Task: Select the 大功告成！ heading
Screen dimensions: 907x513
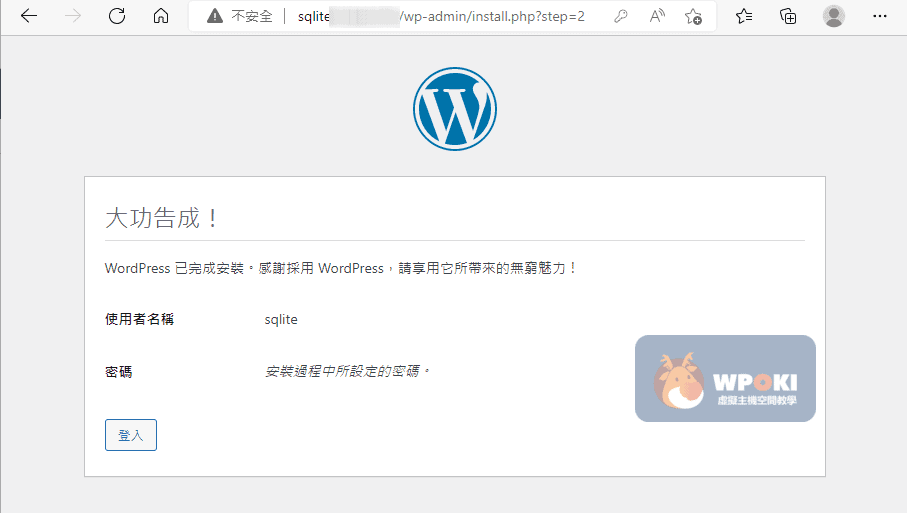Action: coord(163,218)
